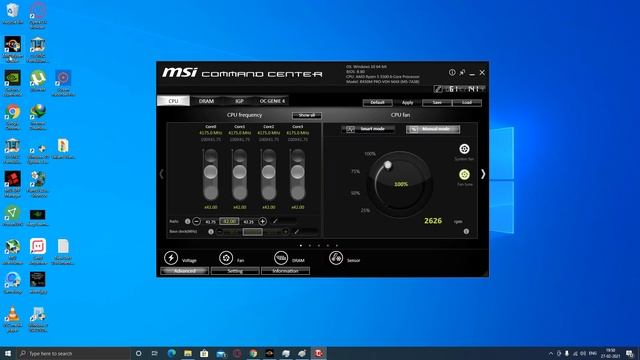
Task: Switch to the OC GENIE 4 tab
Action: 272,101
